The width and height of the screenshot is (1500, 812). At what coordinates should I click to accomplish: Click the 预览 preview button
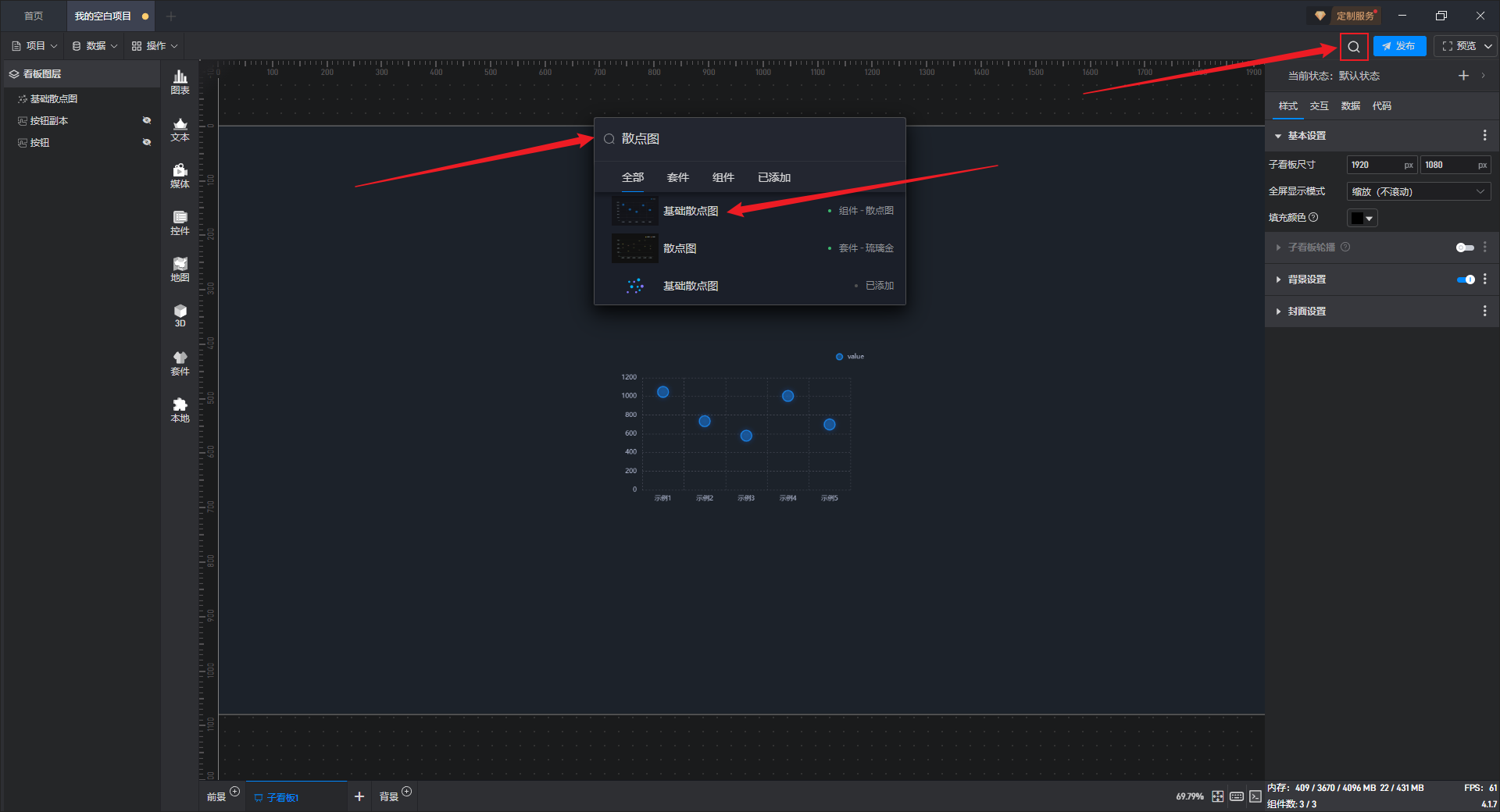click(x=1459, y=47)
